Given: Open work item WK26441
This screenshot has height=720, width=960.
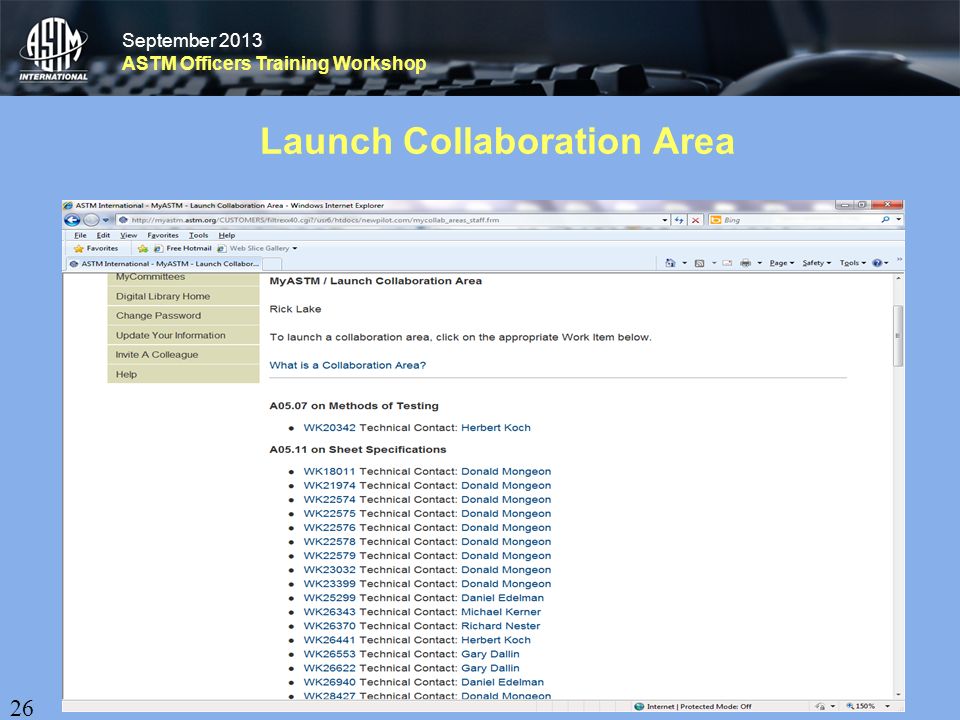Looking at the screenshot, I should [x=329, y=640].
